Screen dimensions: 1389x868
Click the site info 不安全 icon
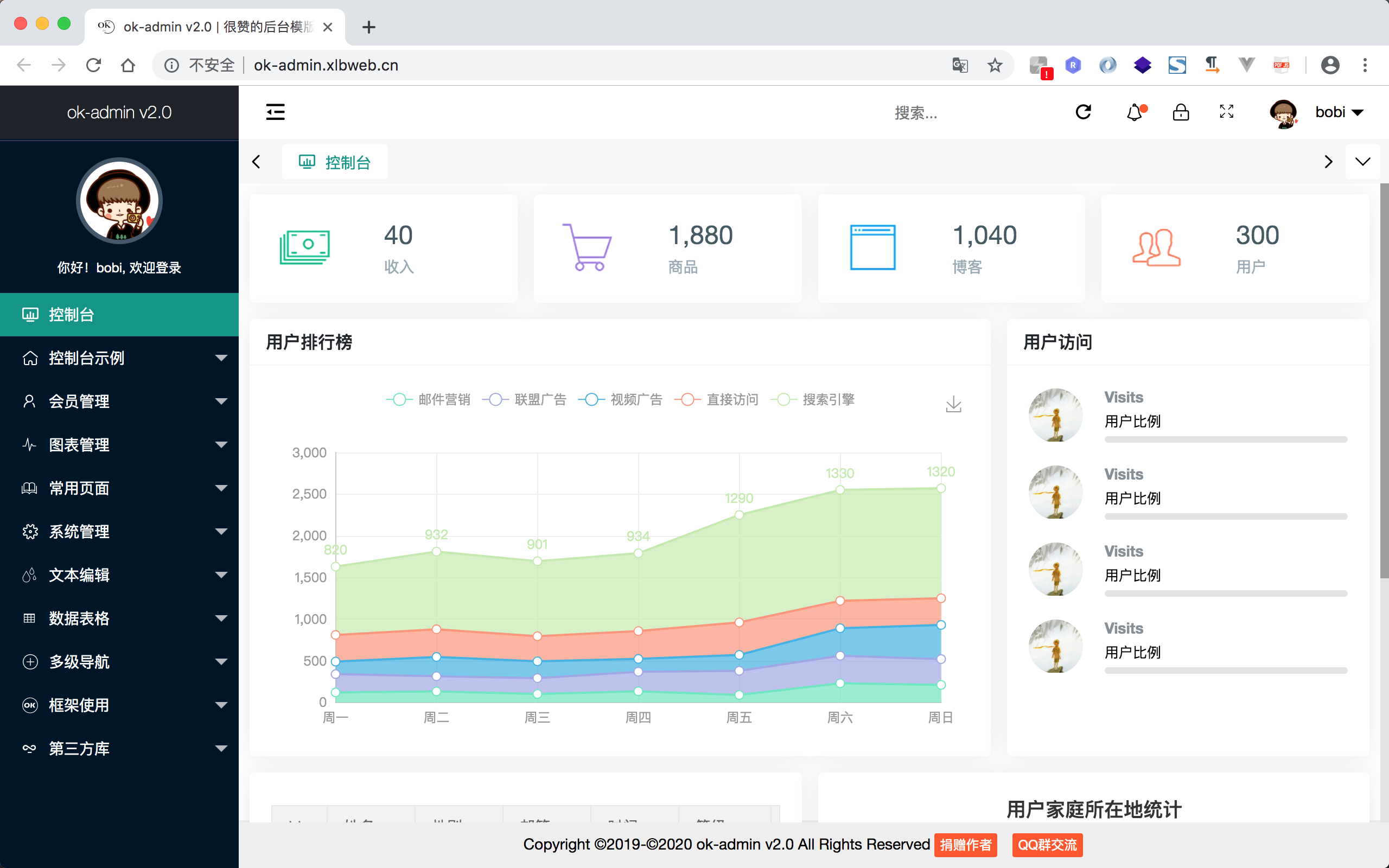point(171,66)
